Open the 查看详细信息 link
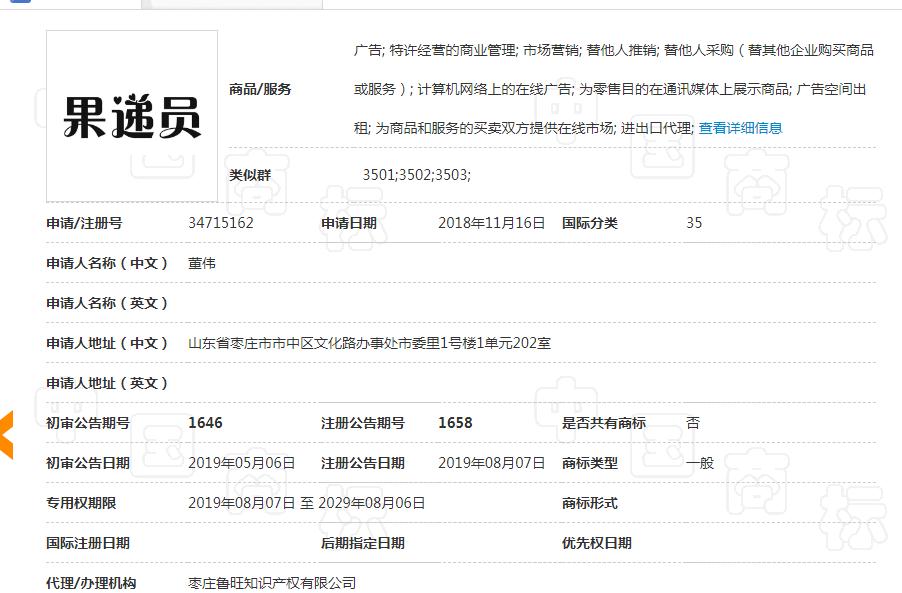The height and width of the screenshot is (593, 902). pos(740,128)
